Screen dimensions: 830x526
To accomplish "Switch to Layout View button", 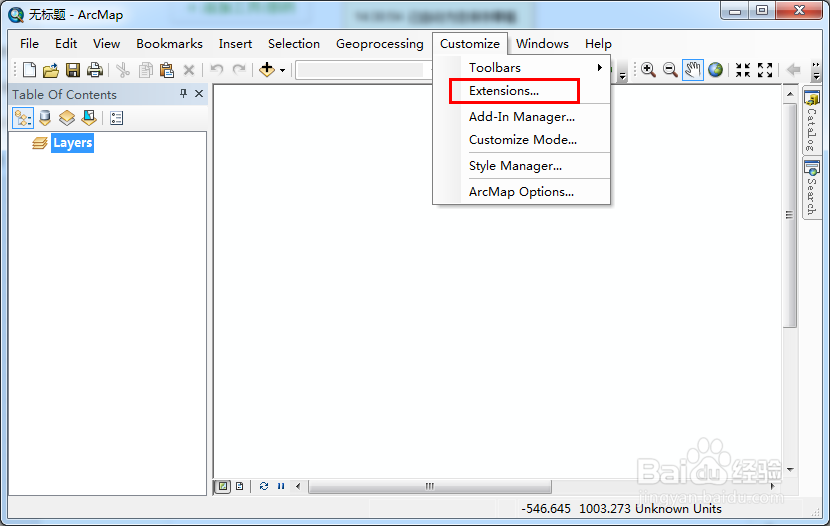I will click(240, 486).
